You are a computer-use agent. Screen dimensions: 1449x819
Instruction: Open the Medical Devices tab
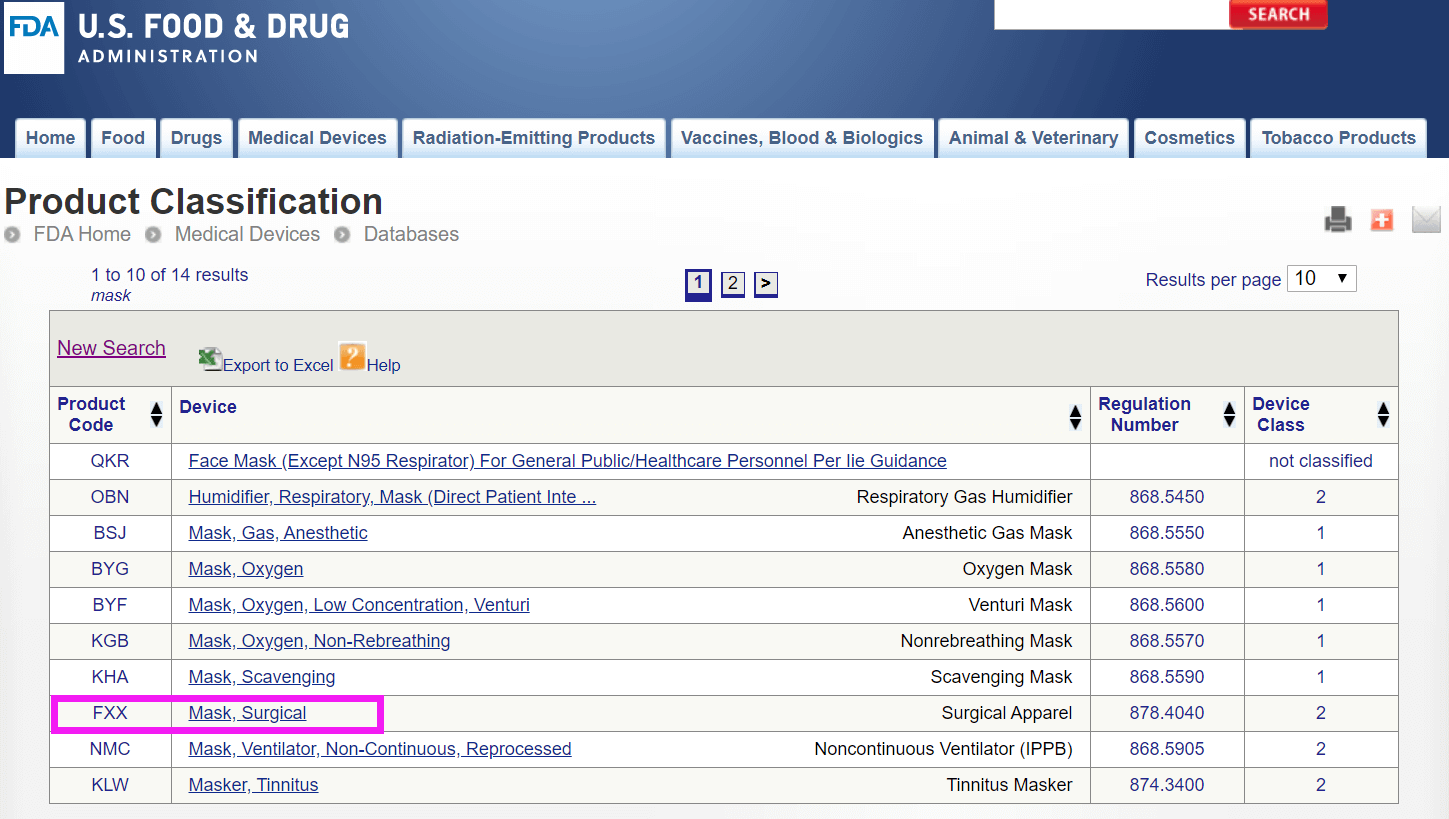pos(317,138)
